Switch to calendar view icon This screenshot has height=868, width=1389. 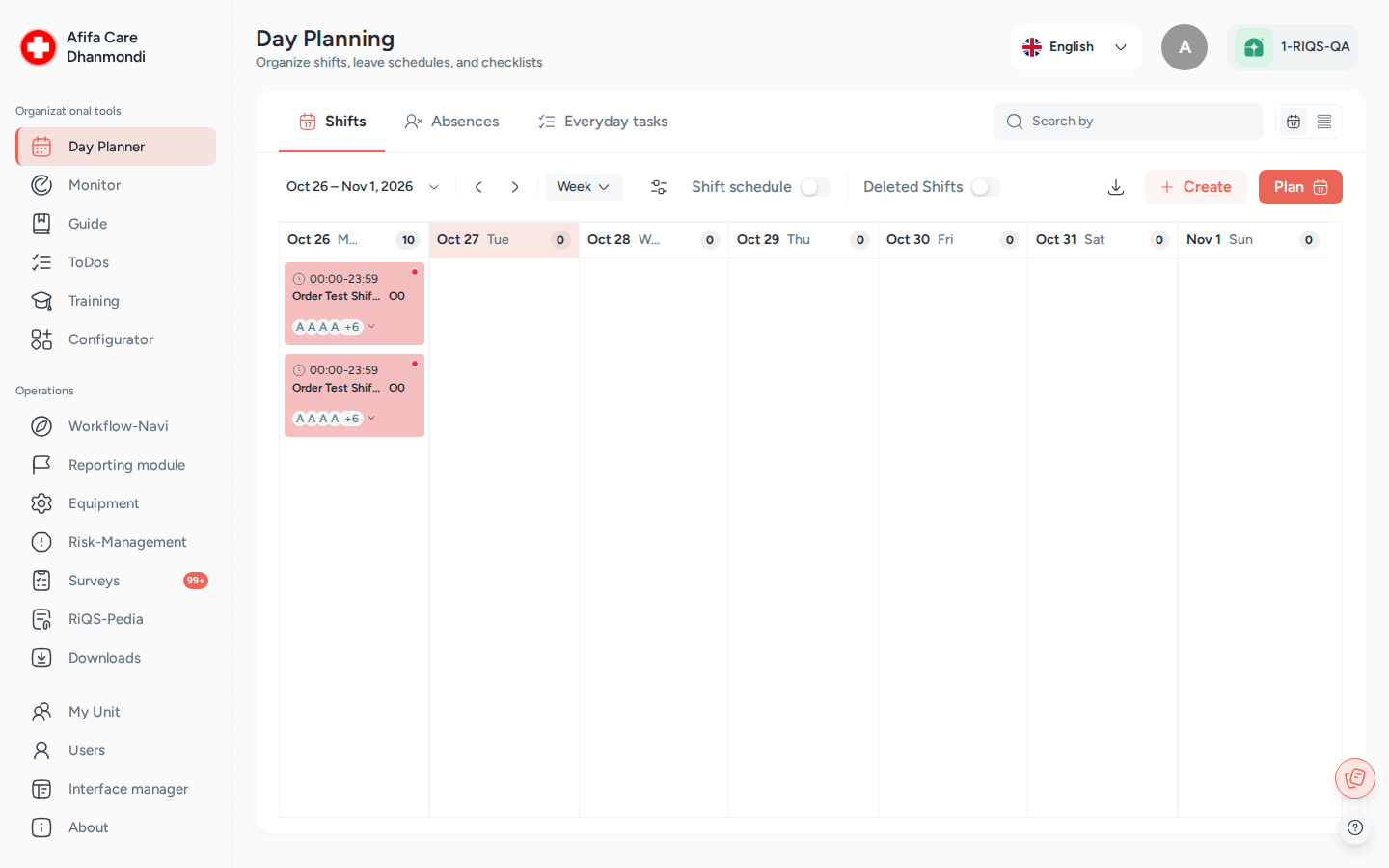point(1294,122)
